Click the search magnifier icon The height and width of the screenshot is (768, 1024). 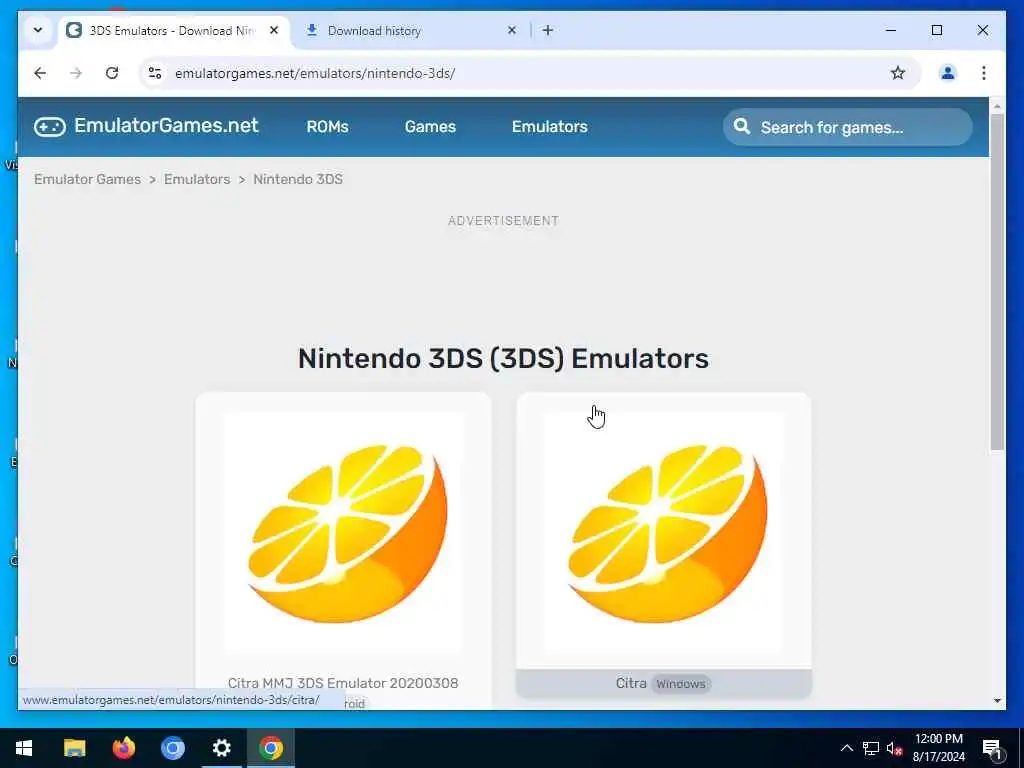(742, 126)
